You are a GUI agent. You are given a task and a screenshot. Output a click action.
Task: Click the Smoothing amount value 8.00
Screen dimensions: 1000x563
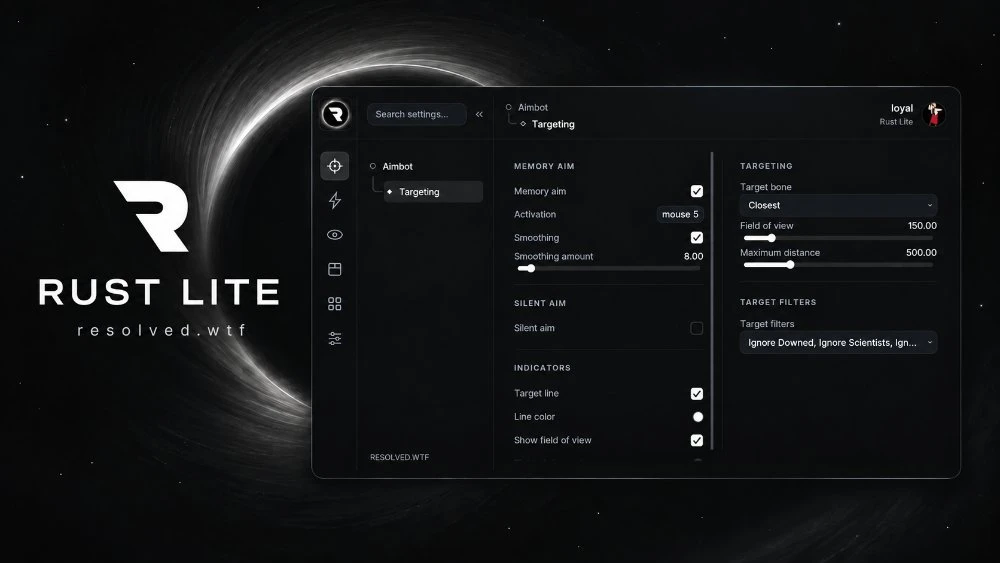coord(693,256)
